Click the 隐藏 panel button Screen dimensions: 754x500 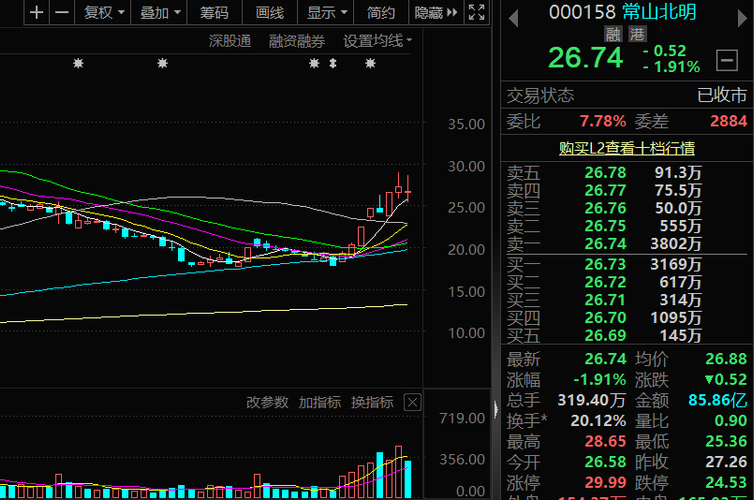point(436,12)
